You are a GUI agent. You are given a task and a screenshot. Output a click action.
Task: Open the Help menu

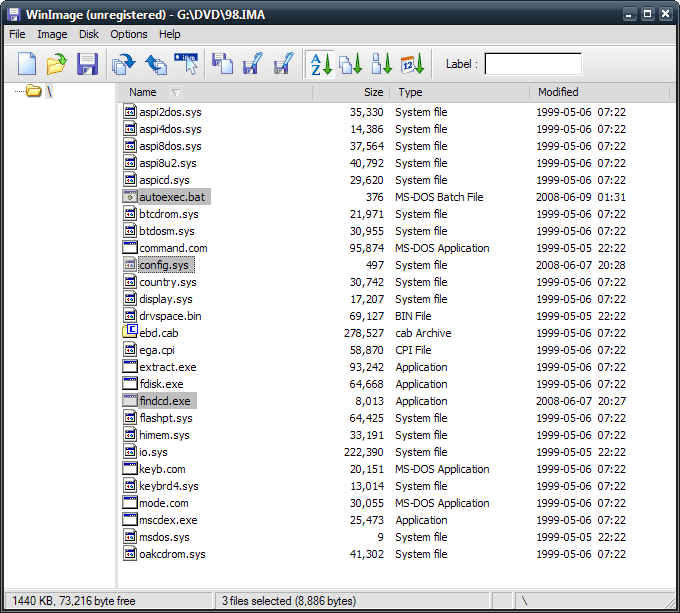tap(170, 34)
